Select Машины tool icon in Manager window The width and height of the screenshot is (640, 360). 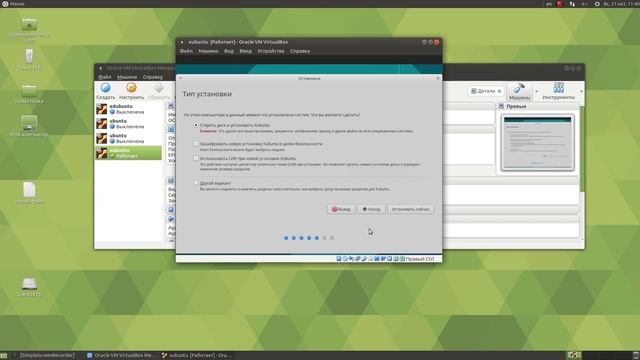coord(519,88)
